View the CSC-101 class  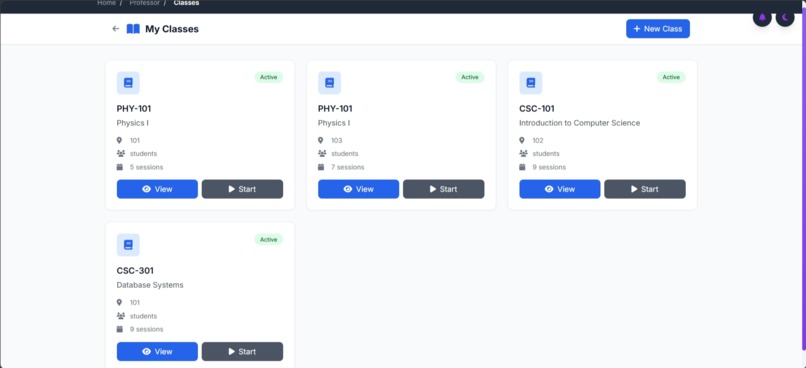click(x=559, y=189)
